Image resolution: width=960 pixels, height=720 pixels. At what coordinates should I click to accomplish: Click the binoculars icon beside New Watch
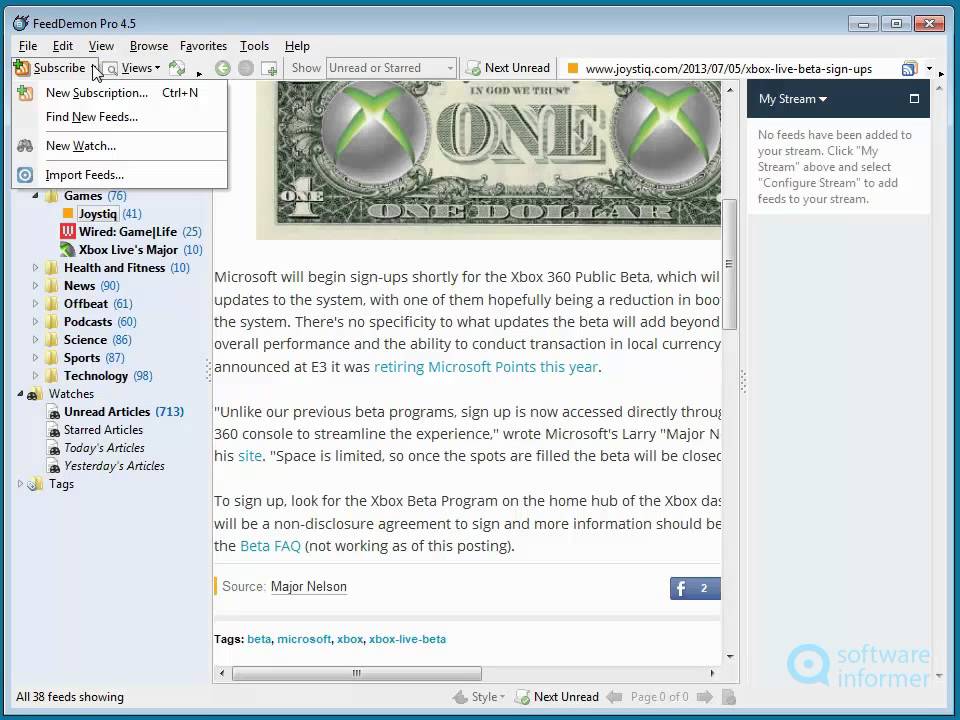point(25,146)
